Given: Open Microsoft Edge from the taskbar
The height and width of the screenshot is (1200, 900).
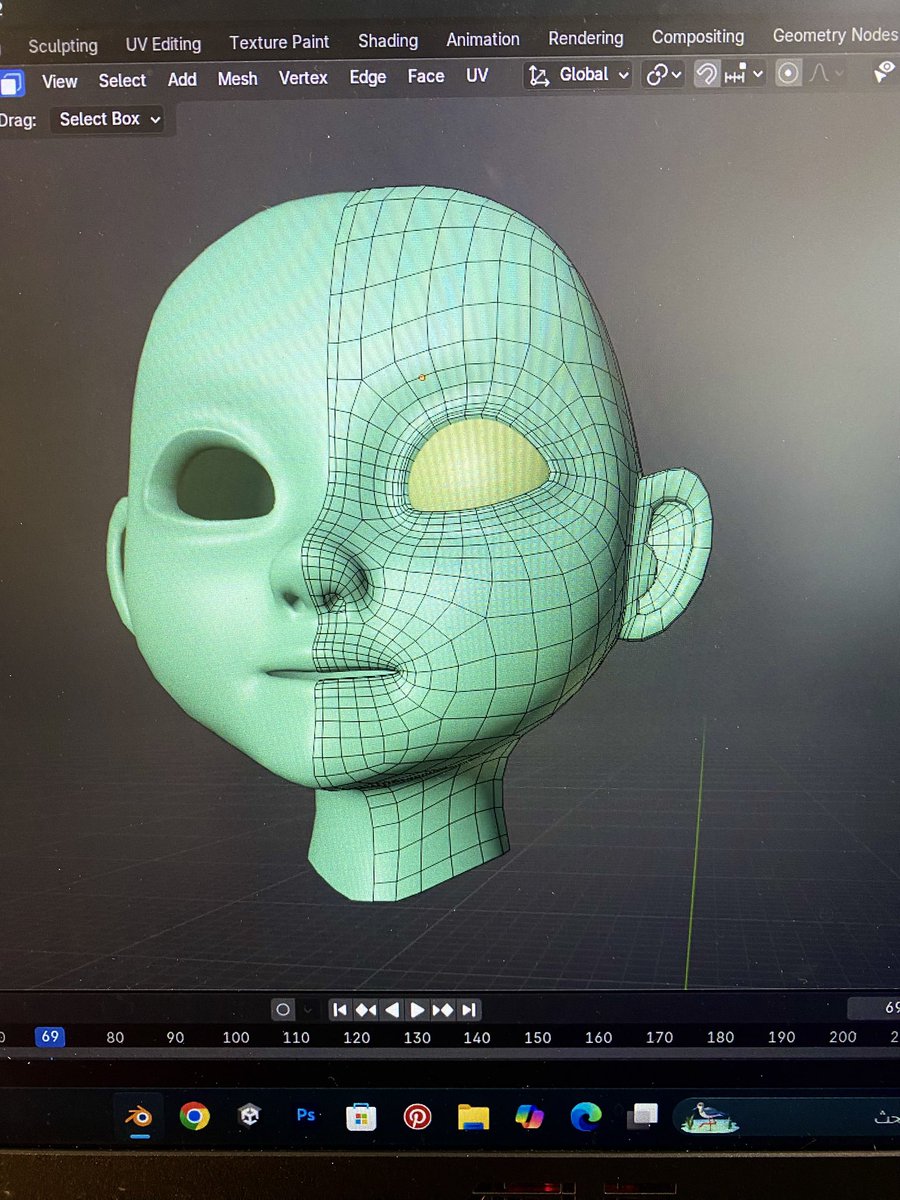Looking at the screenshot, I should pyautogui.click(x=586, y=1115).
